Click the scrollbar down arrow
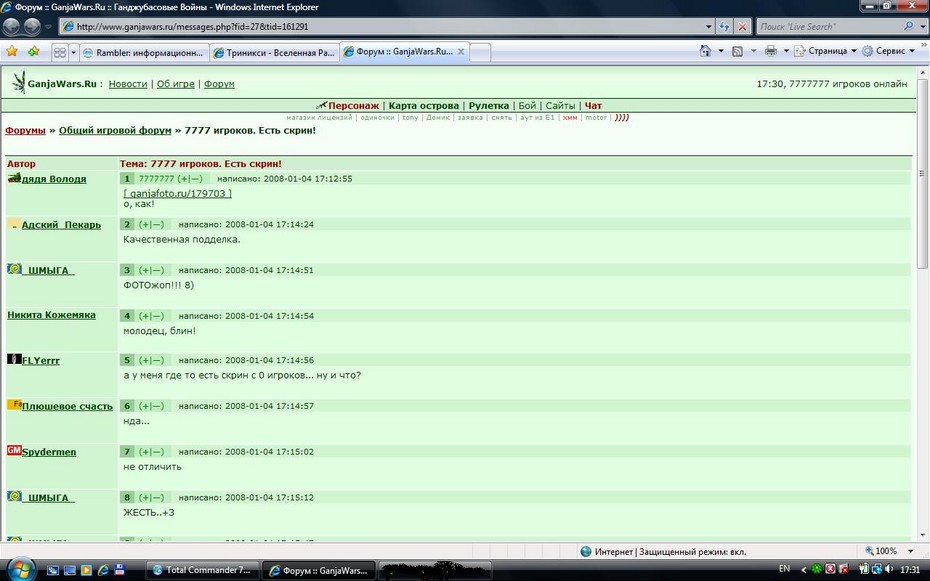 coord(922,535)
